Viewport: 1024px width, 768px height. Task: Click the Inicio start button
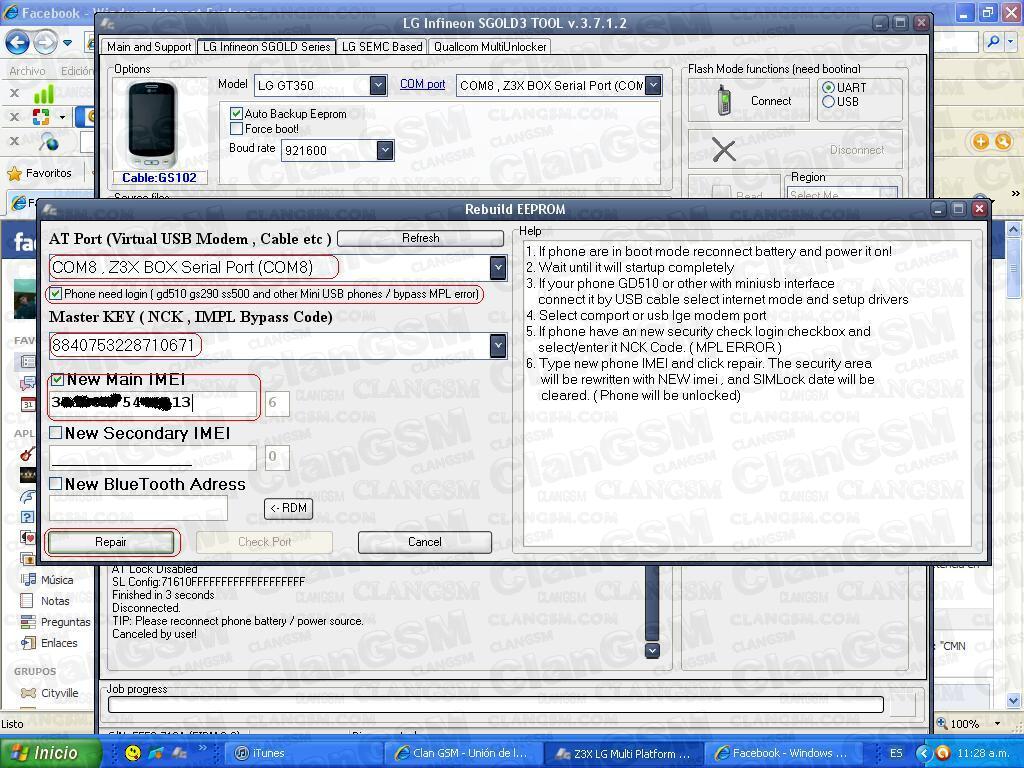[51, 753]
